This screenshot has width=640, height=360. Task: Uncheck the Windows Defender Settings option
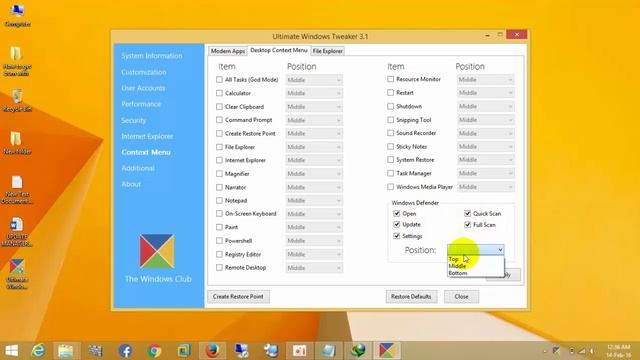pyautogui.click(x=396, y=236)
